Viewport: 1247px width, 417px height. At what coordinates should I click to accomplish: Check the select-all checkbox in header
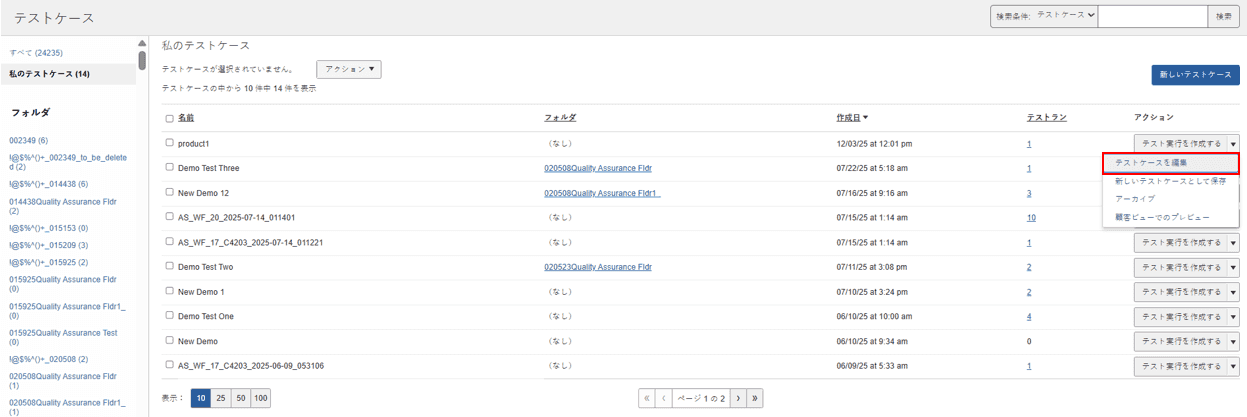click(169, 118)
